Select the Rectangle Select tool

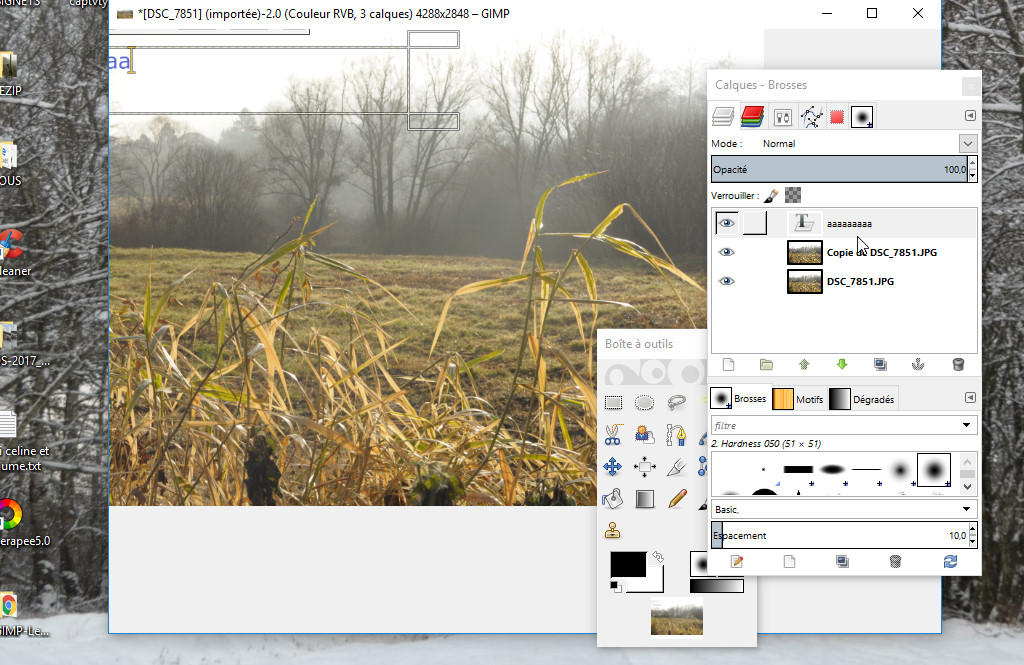click(x=613, y=402)
